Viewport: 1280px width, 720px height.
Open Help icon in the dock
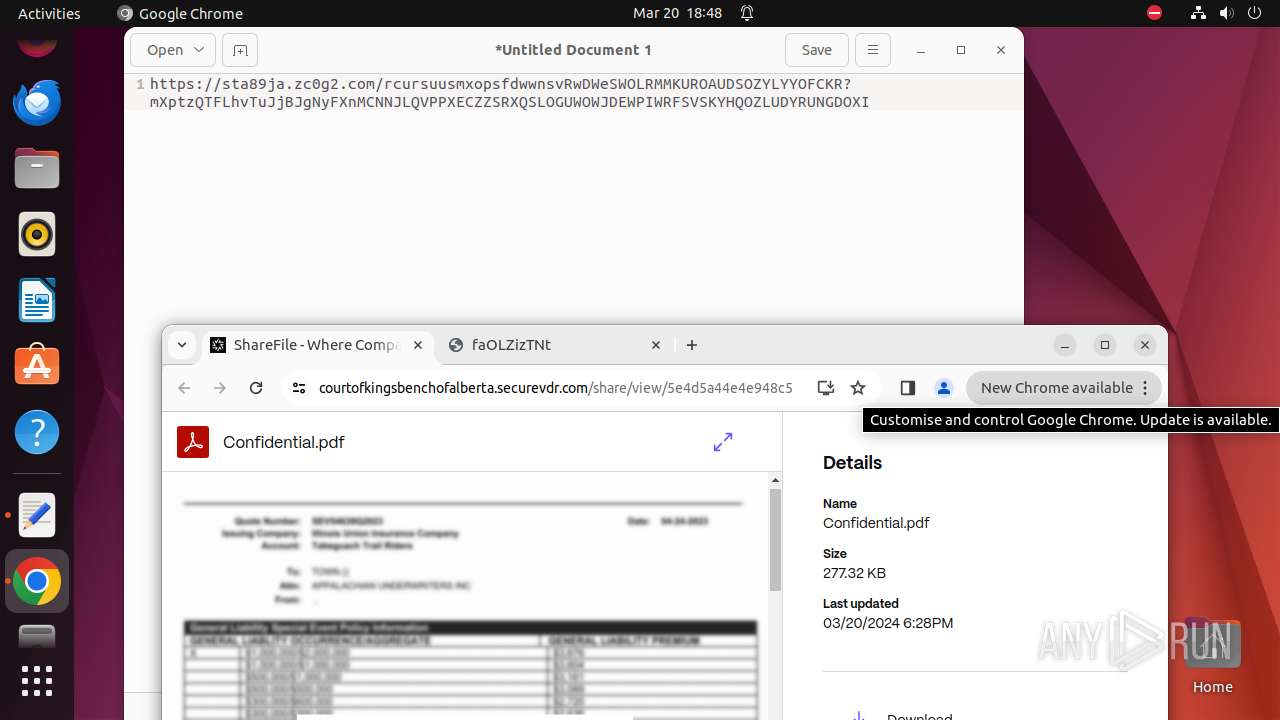click(x=37, y=432)
